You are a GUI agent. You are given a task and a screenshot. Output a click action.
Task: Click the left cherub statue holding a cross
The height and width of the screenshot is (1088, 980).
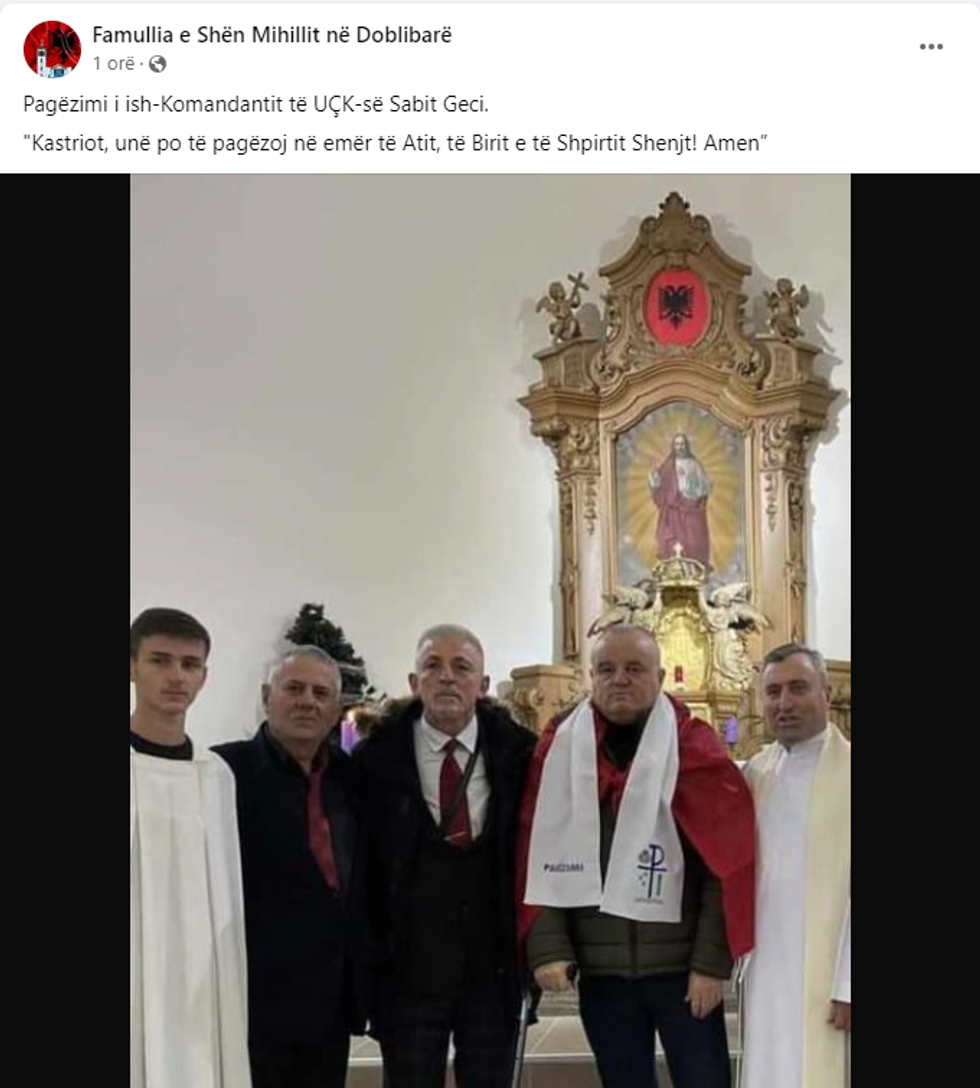563,308
